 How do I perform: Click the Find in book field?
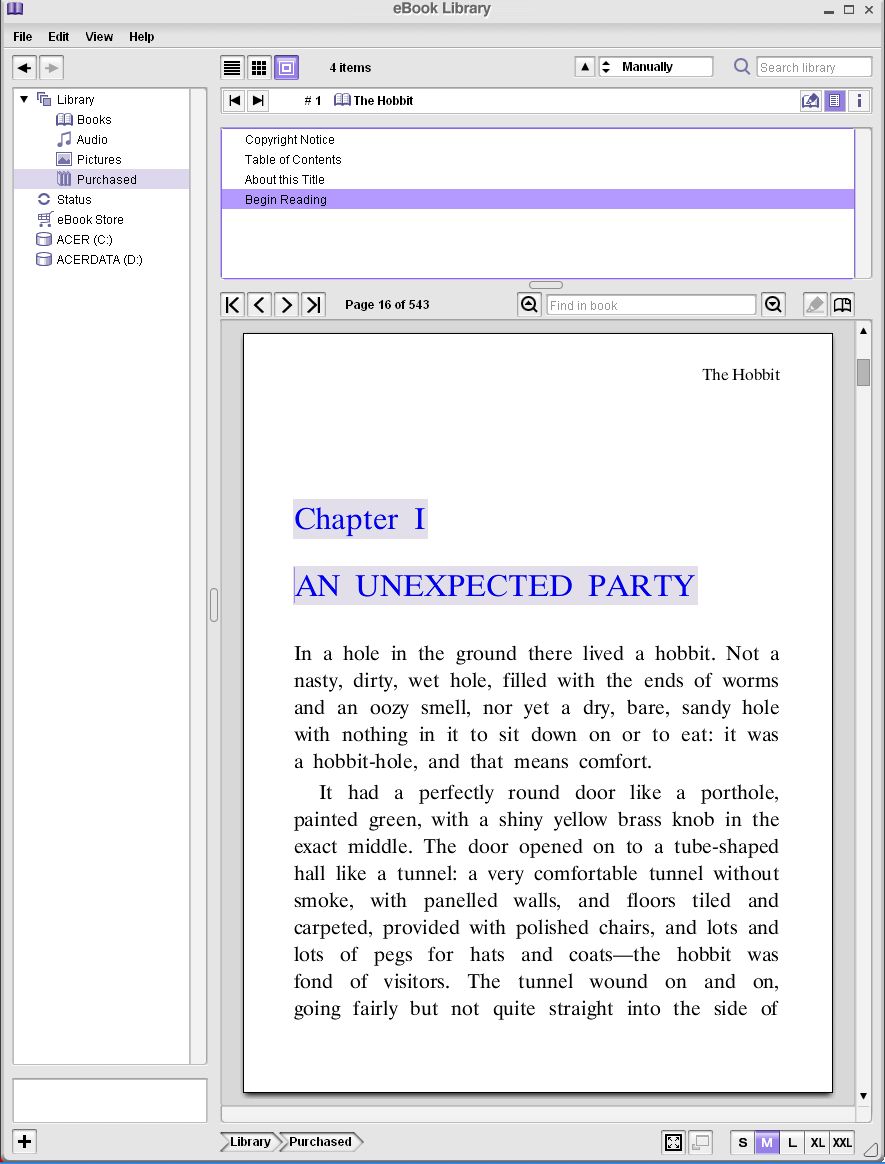(651, 305)
